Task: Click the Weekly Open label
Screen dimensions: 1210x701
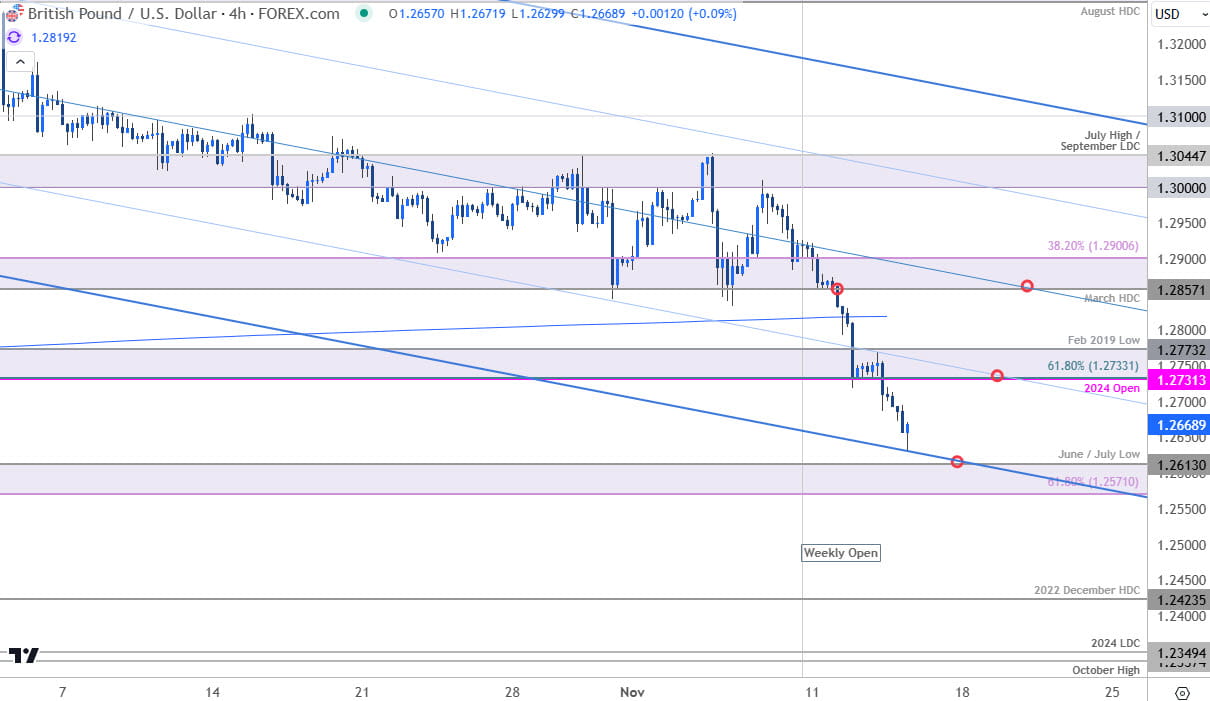Action: 840,553
